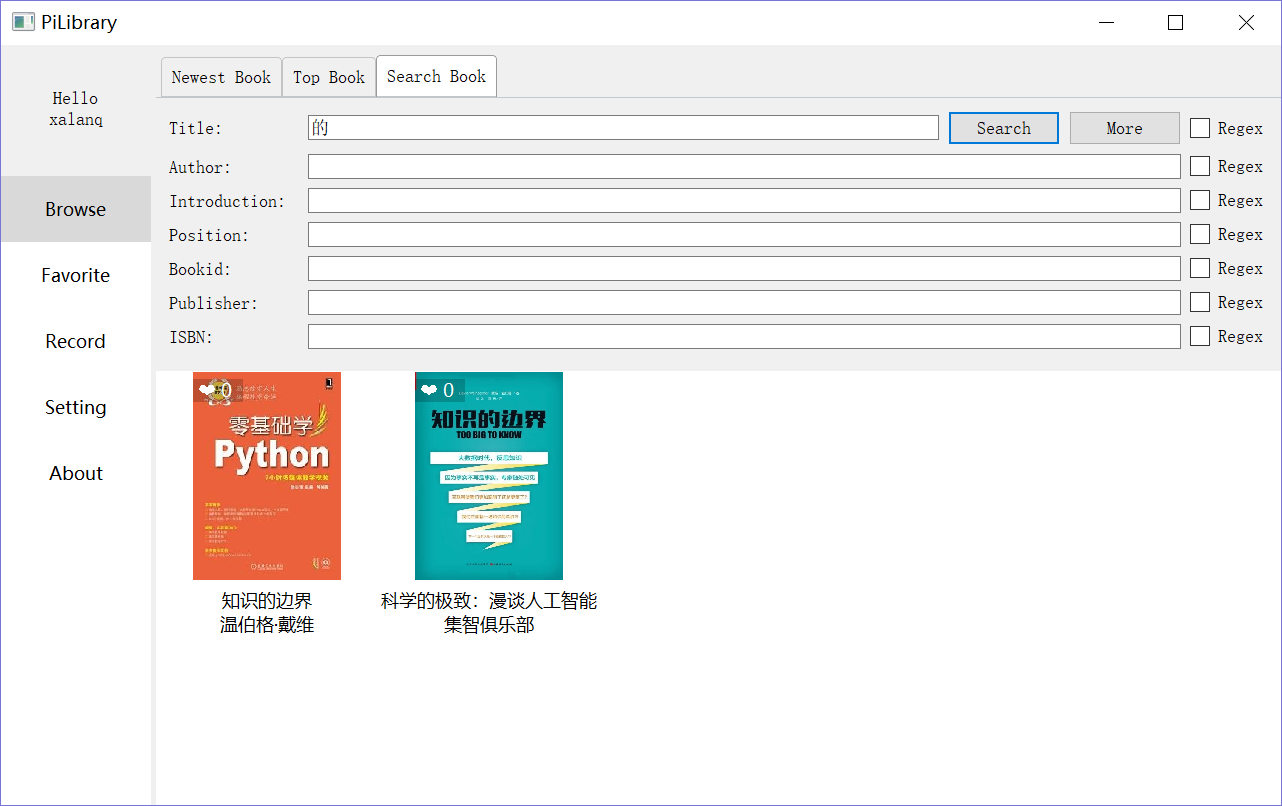The width and height of the screenshot is (1282, 806).
Task: Click the Publisher input field
Action: coord(744,302)
